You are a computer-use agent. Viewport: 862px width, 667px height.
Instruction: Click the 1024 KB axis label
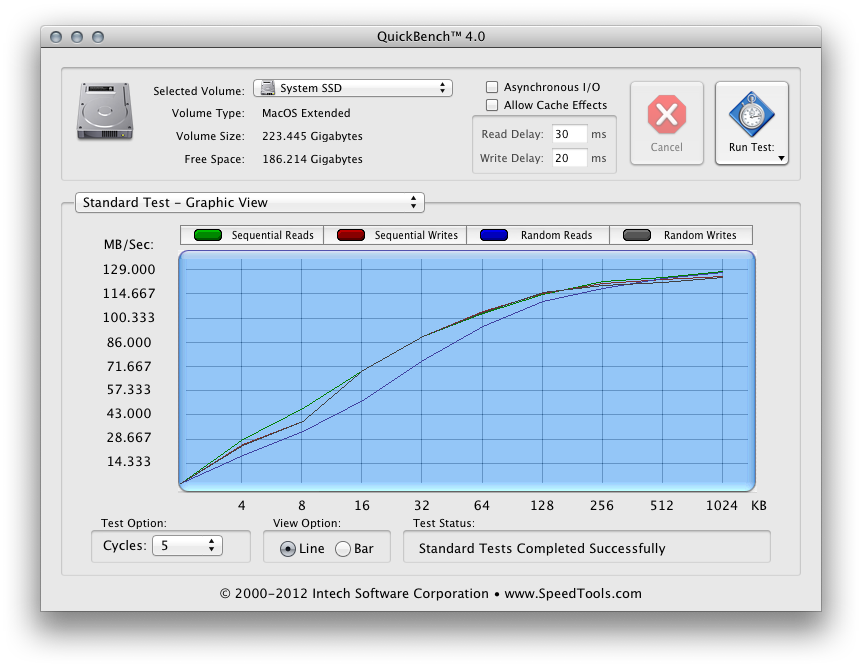click(722, 505)
